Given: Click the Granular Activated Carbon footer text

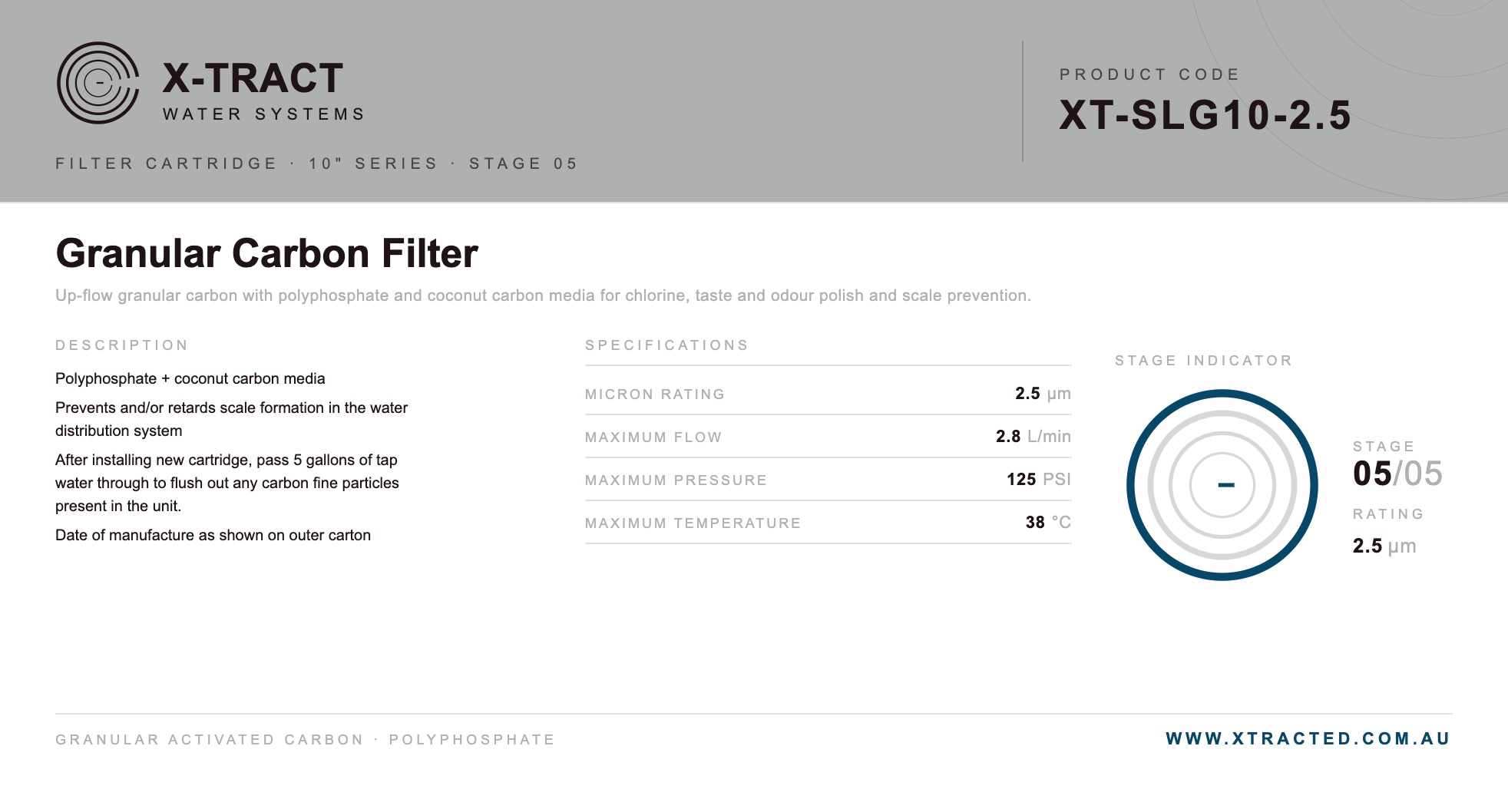Looking at the screenshot, I should tap(210, 740).
